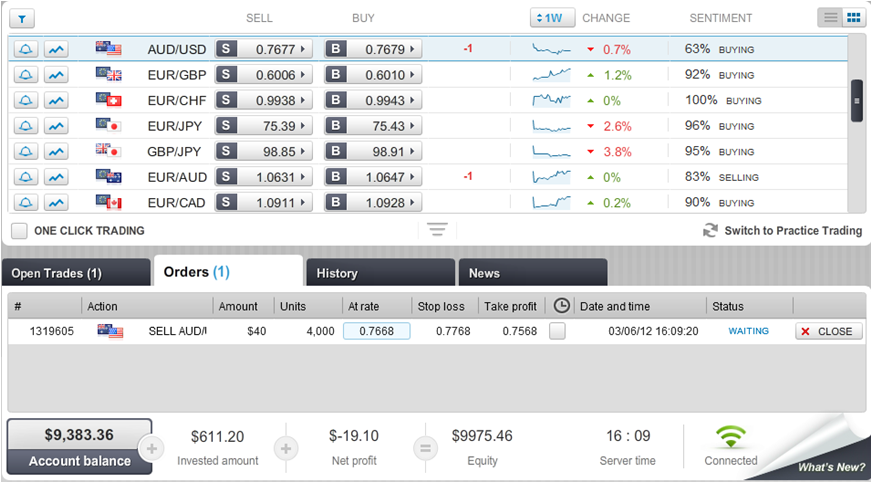This screenshot has width=871, height=483.
Task: Click the alert bell icon for GBP/JPY
Action: point(27,151)
